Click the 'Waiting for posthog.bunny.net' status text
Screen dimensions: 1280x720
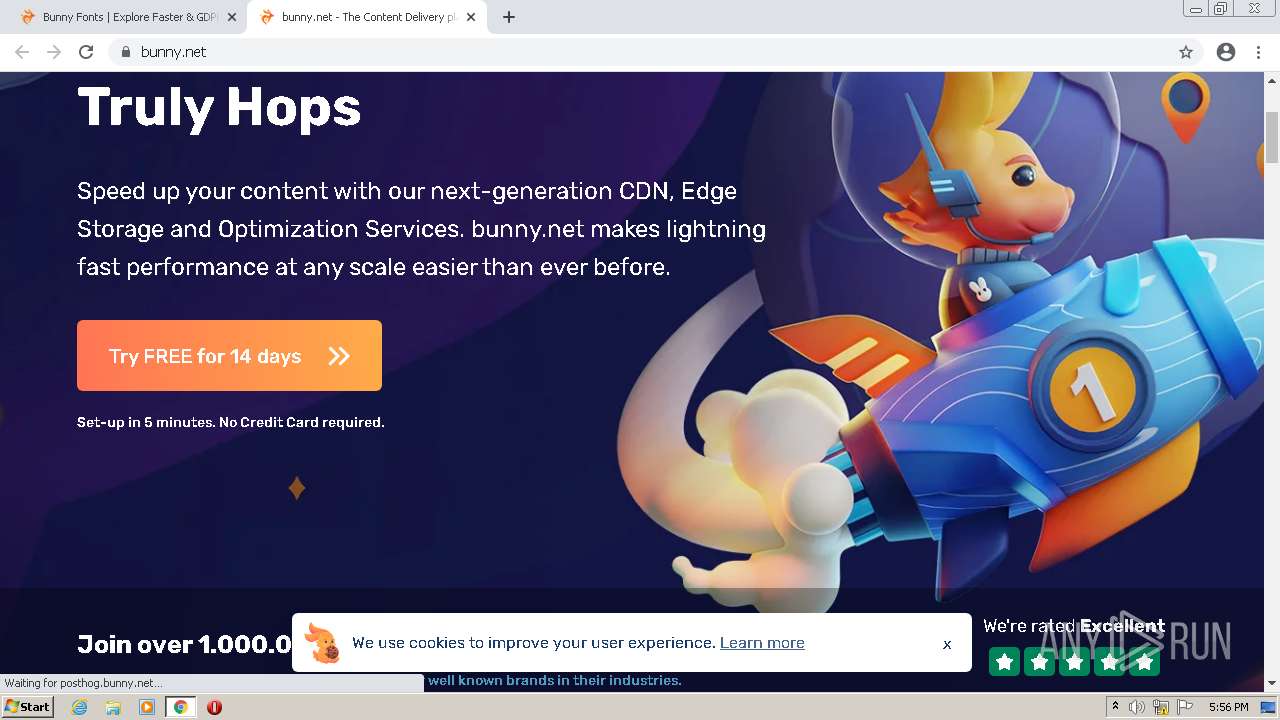83,683
